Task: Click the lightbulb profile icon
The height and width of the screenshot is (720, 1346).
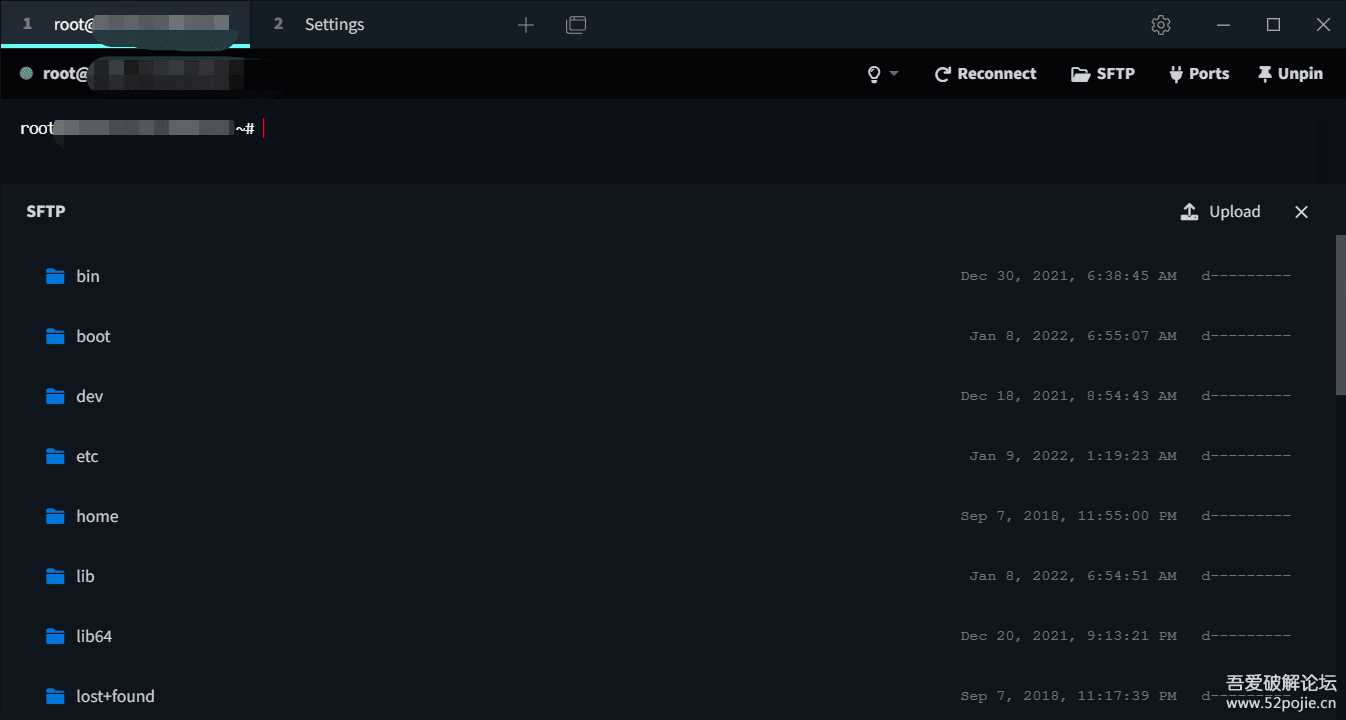Action: point(874,74)
